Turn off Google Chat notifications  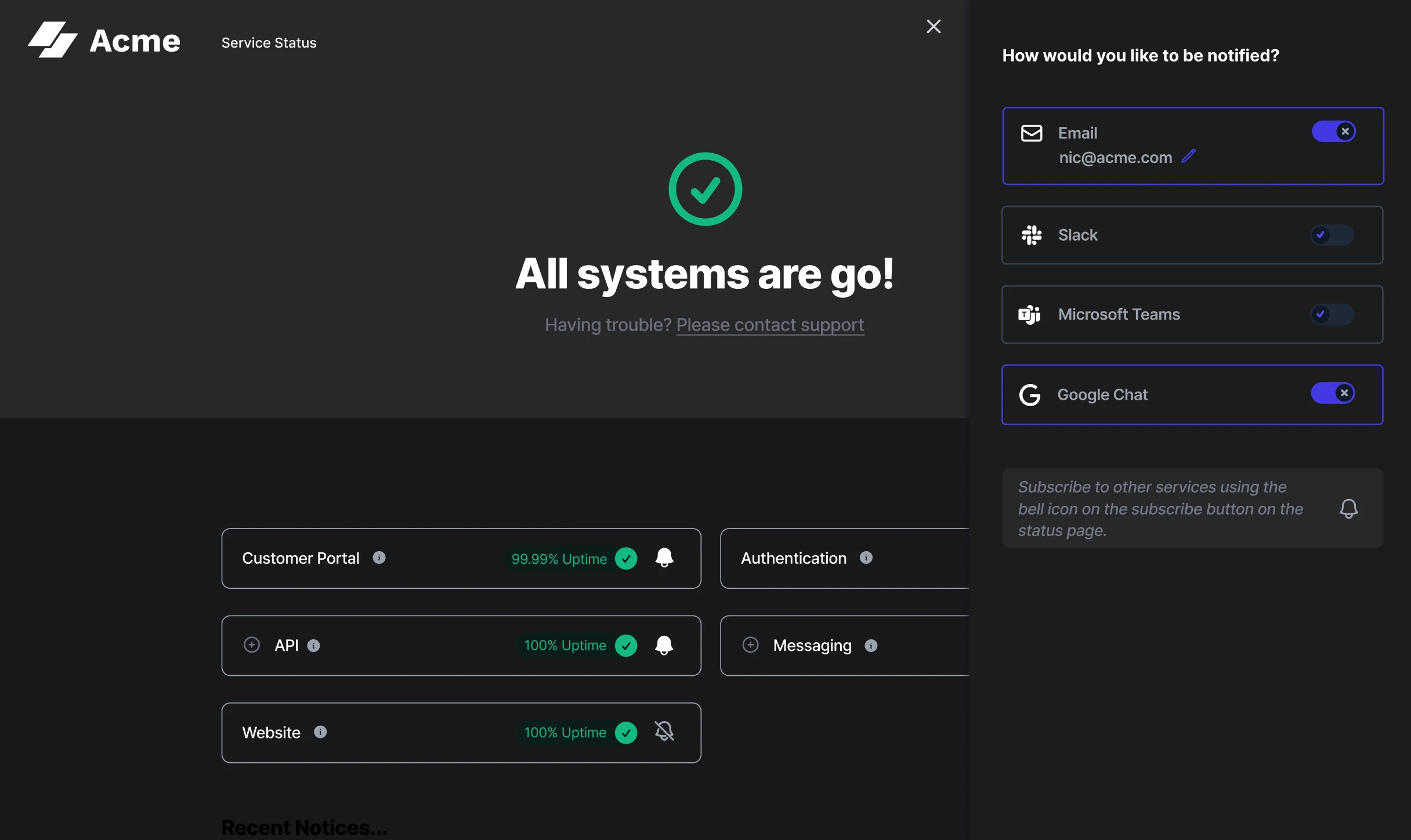[1333, 393]
